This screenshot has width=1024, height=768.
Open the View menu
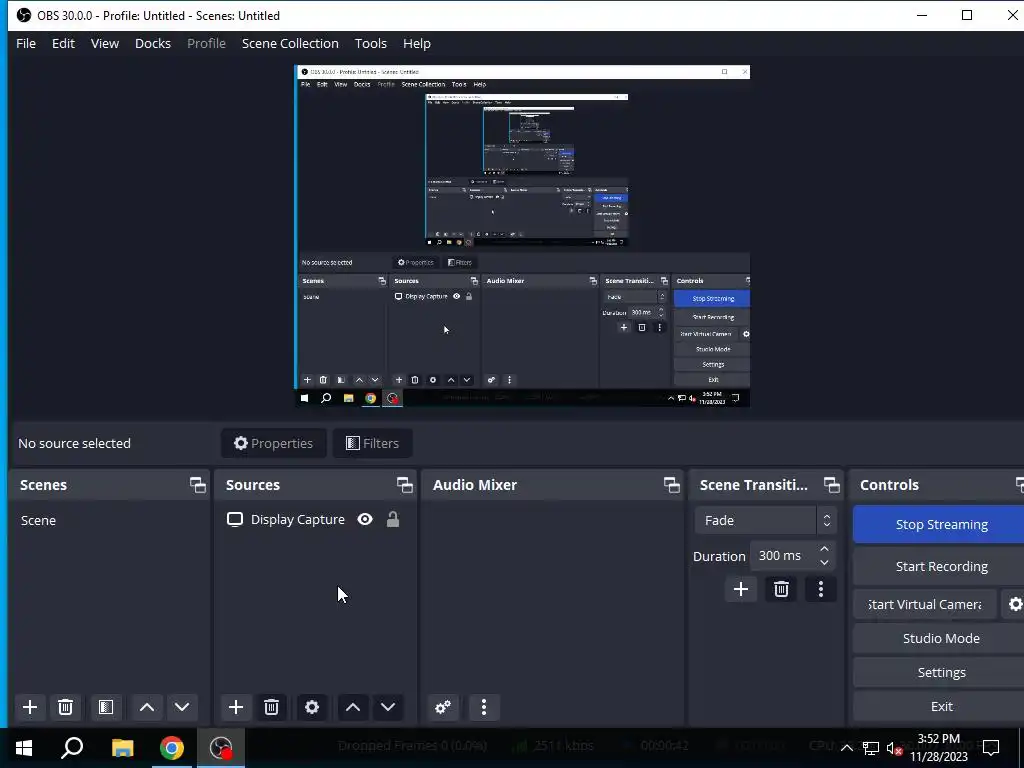(x=104, y=44)
